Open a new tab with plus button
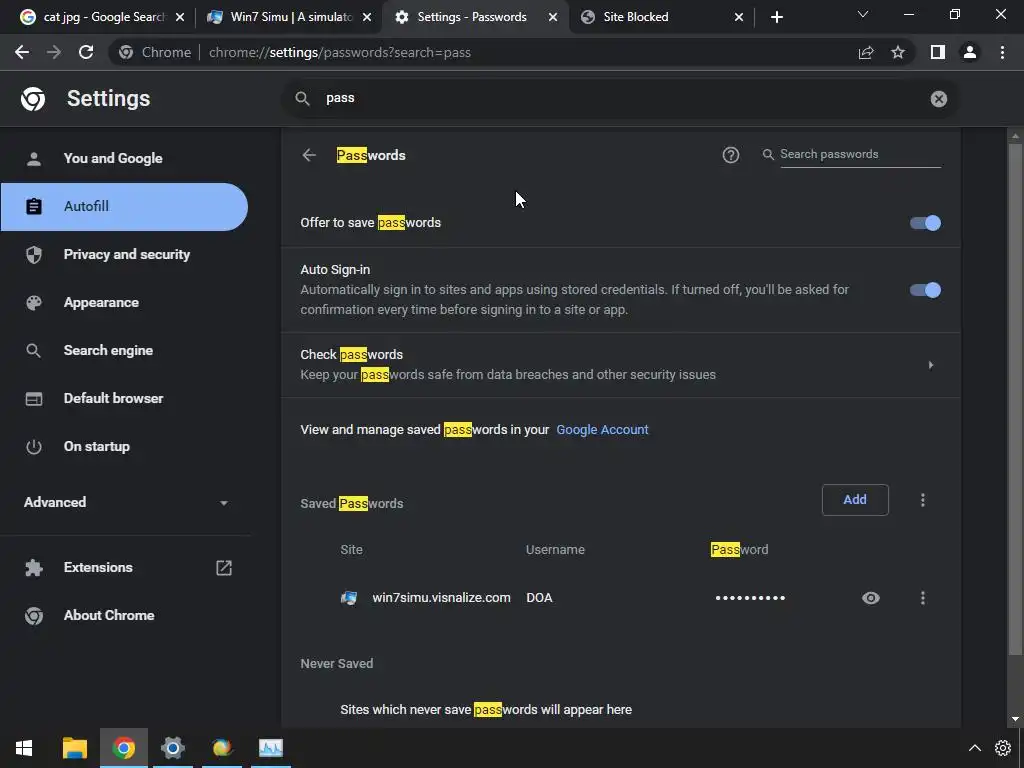The width and height of the screenshot is (1024, 768). pos(776,17)
